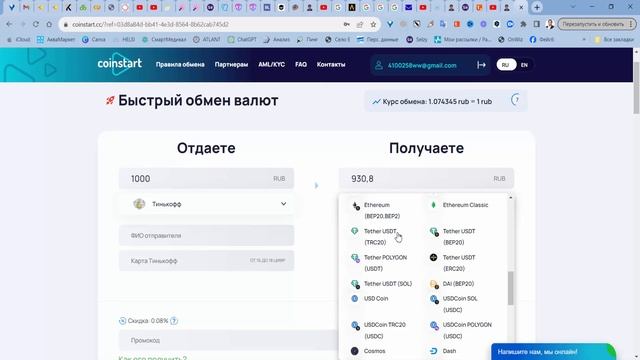Viewport: 640px width, 360px height.
Task: Open the Тинькофф payment method dropdown
Action: pyautogui.click(x=207, y=204)
